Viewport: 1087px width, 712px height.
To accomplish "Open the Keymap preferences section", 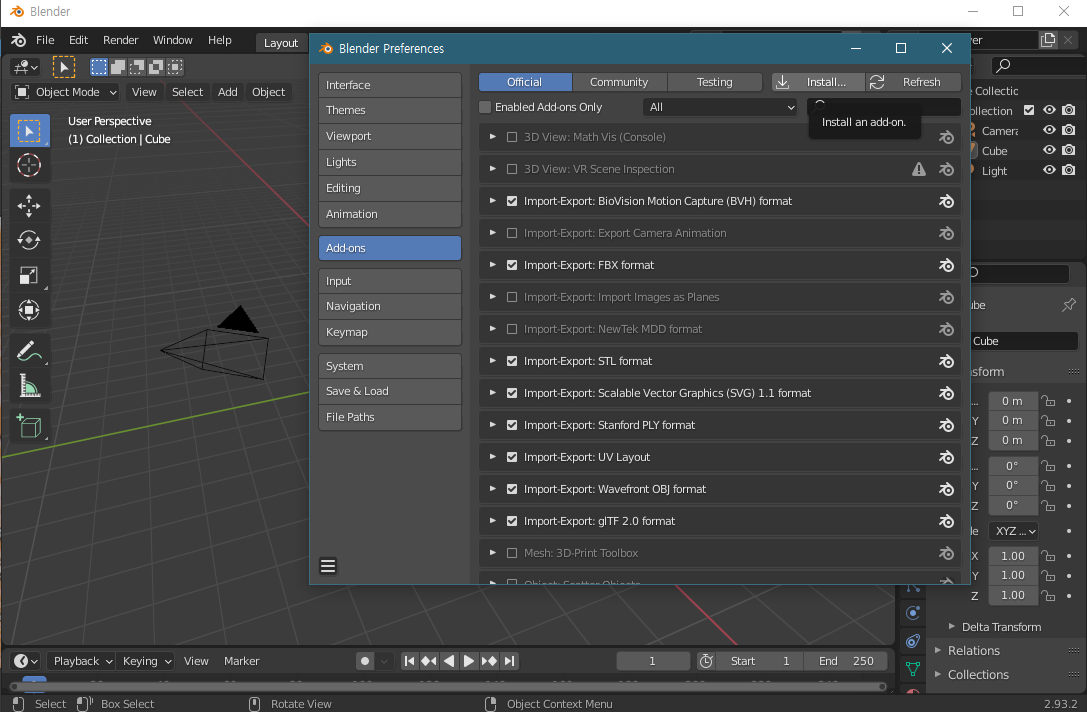I will pos(390,333).
